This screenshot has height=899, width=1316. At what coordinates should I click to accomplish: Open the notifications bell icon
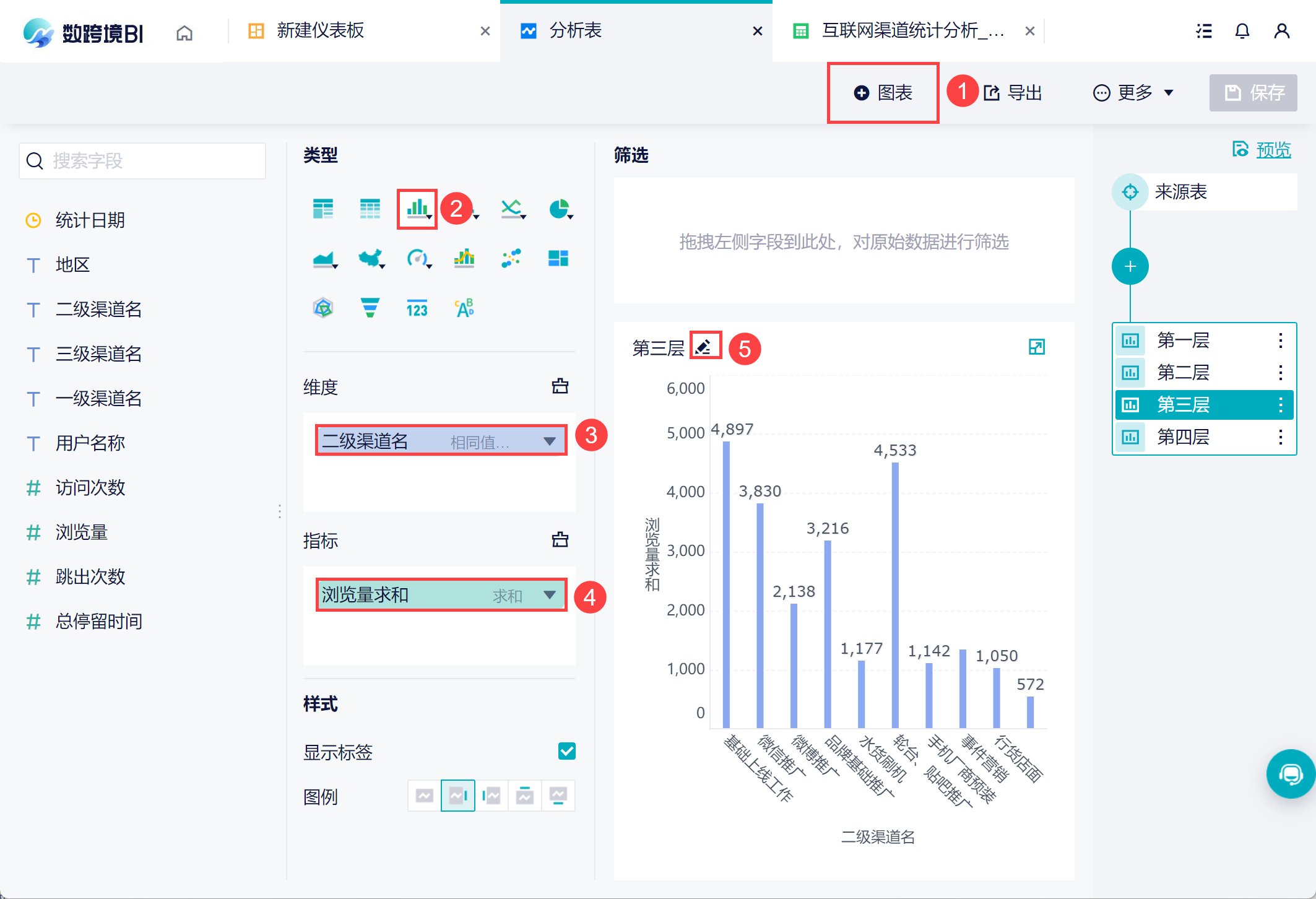pyautogui.click(x=1242, y=31)
